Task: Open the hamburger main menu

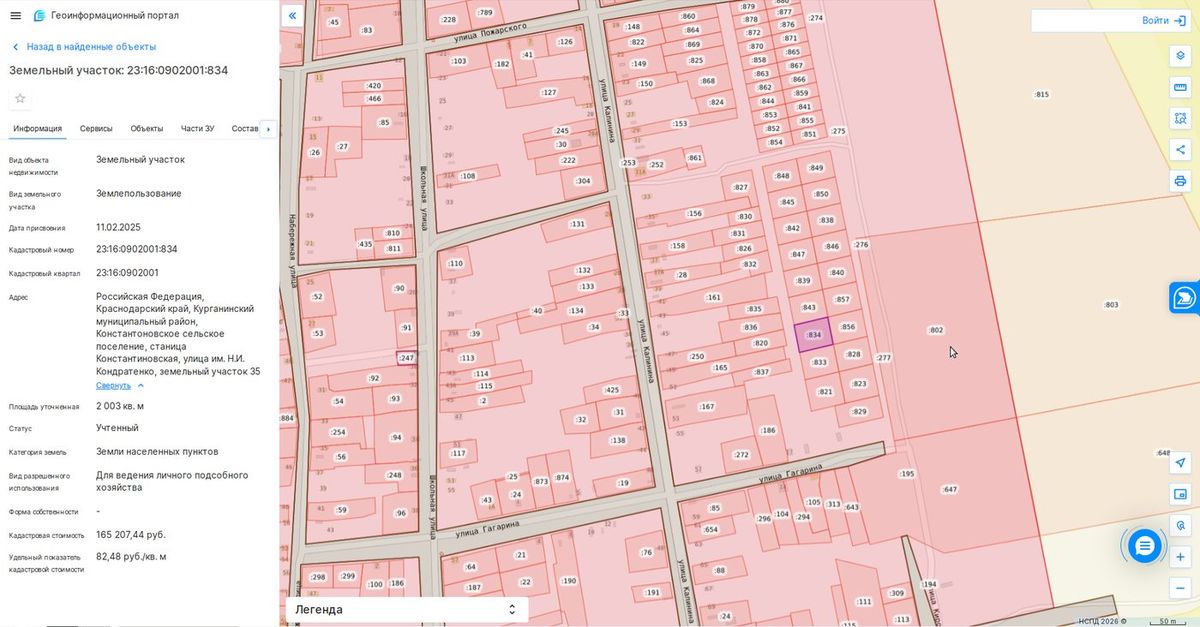Action: pos(15,15)
